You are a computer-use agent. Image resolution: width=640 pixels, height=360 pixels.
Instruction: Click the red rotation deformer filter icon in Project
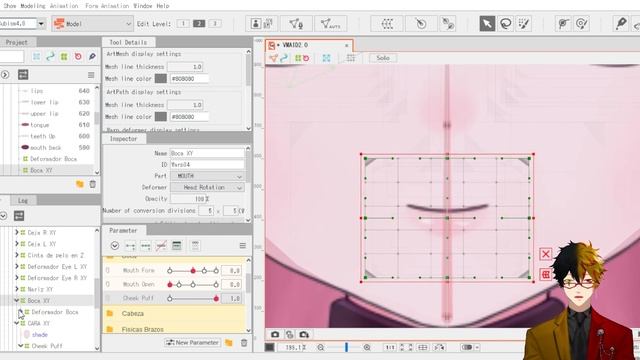point(78,57)
